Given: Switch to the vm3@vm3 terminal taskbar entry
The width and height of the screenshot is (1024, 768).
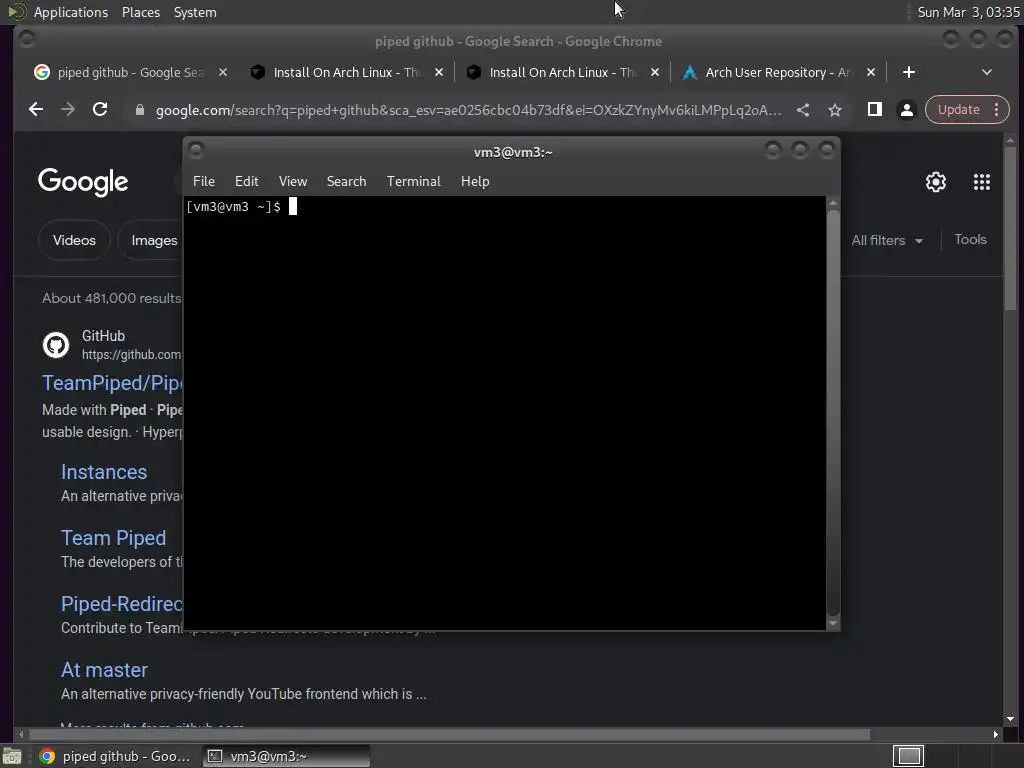Looking at the screenshot, I should point(287,756).
